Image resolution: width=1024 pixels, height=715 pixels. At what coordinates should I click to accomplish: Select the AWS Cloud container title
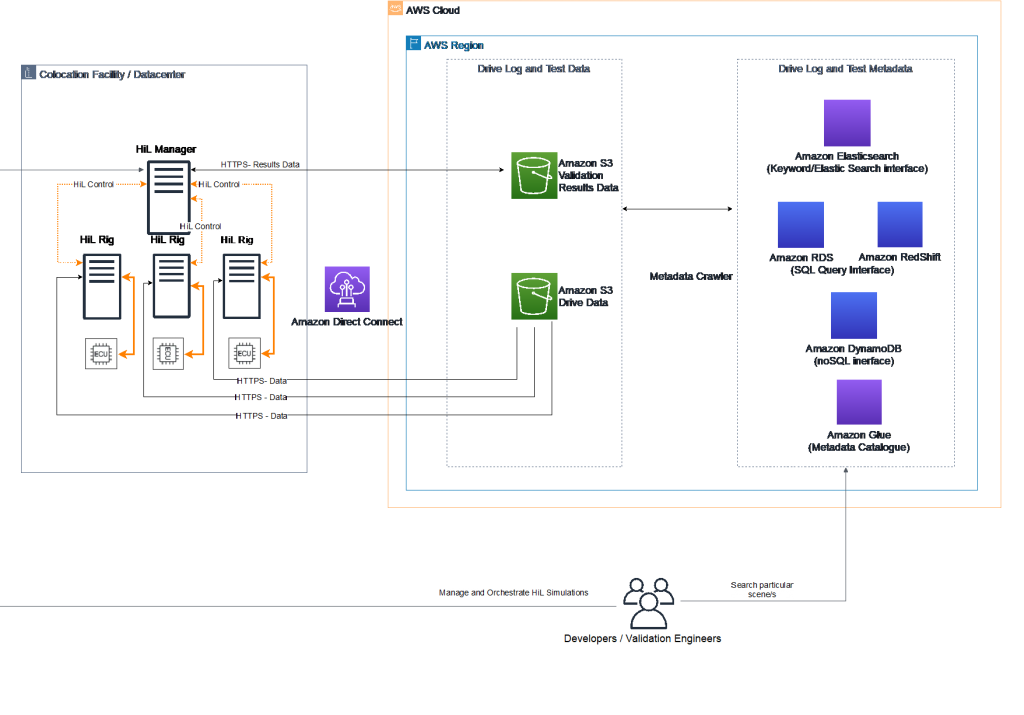click(x=432, y=10)
